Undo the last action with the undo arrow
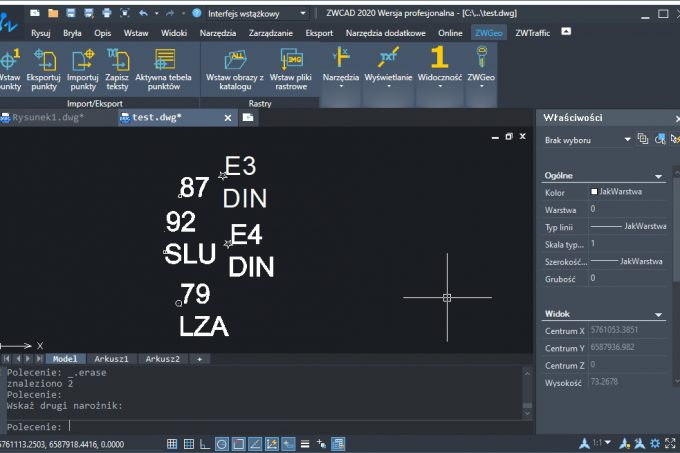 pyautogui.click(x=143, y=13)
